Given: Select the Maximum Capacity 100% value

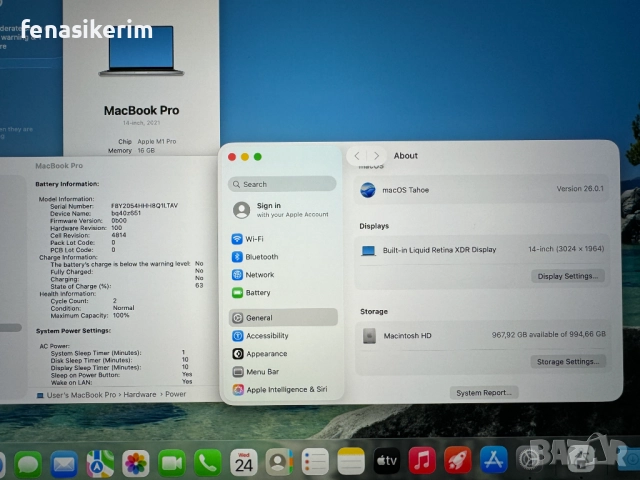Looking at the screenshot, I should [x=120, y=315].
